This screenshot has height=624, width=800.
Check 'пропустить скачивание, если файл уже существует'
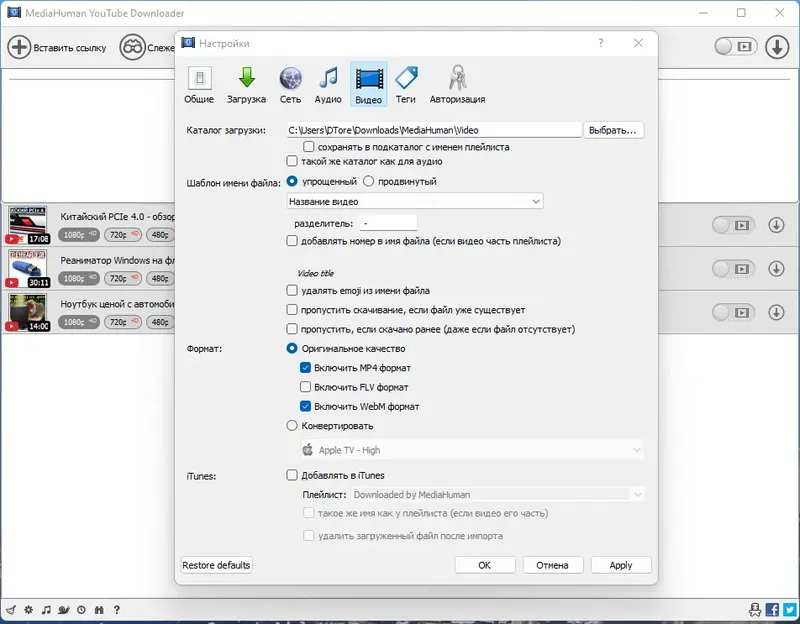[x=292, y=310]
